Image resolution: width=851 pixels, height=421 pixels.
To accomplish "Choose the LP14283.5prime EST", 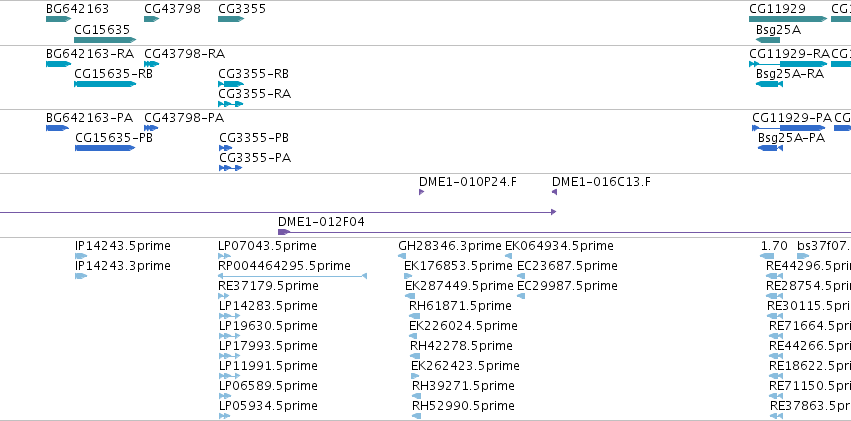I will coord(230,316).
